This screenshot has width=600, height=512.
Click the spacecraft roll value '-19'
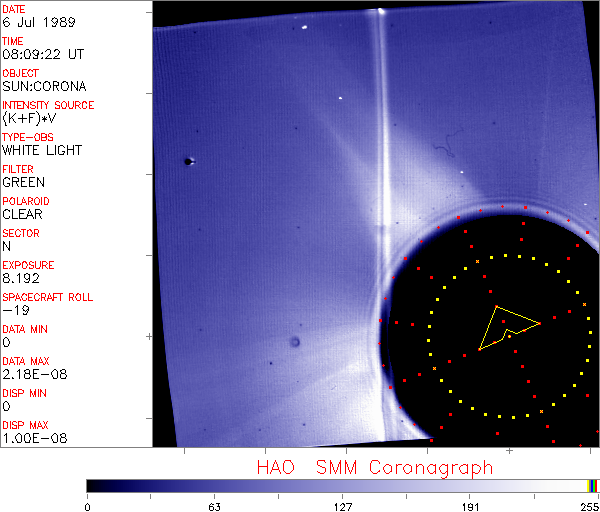13,310
